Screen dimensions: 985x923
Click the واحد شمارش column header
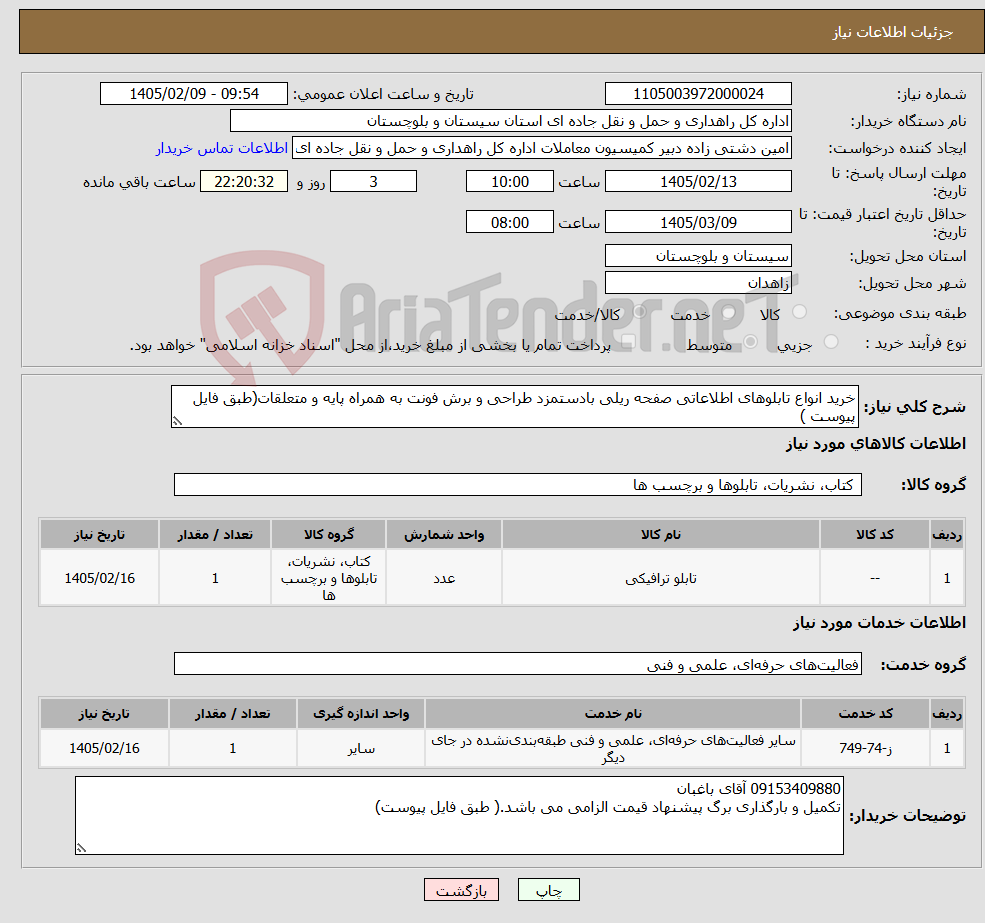[x=444, y=534]
